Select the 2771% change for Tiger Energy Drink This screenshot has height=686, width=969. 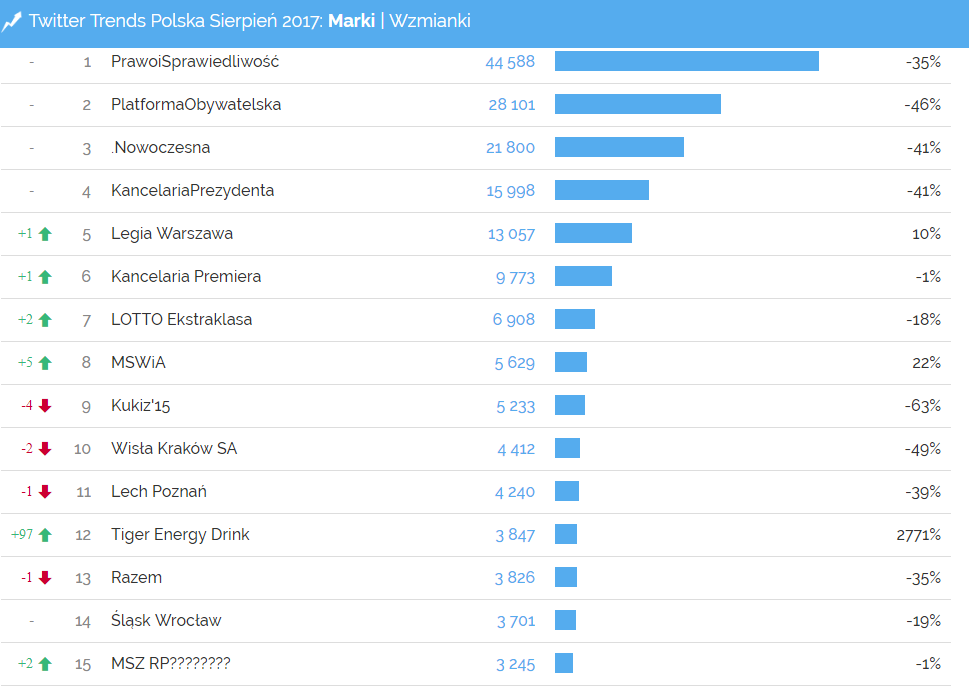[x=918, y=535]
